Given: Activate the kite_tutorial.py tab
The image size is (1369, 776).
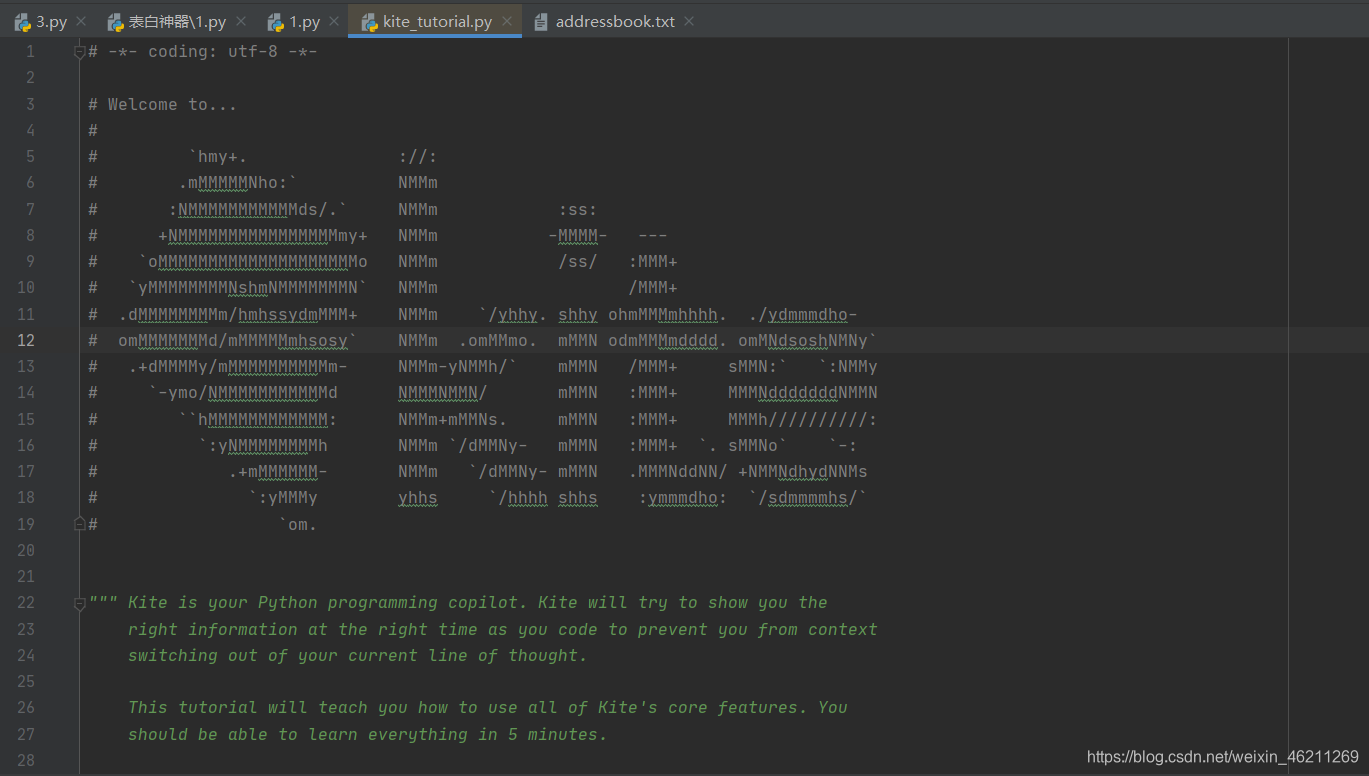Looking at the screenshot, I should pos(437,21).
